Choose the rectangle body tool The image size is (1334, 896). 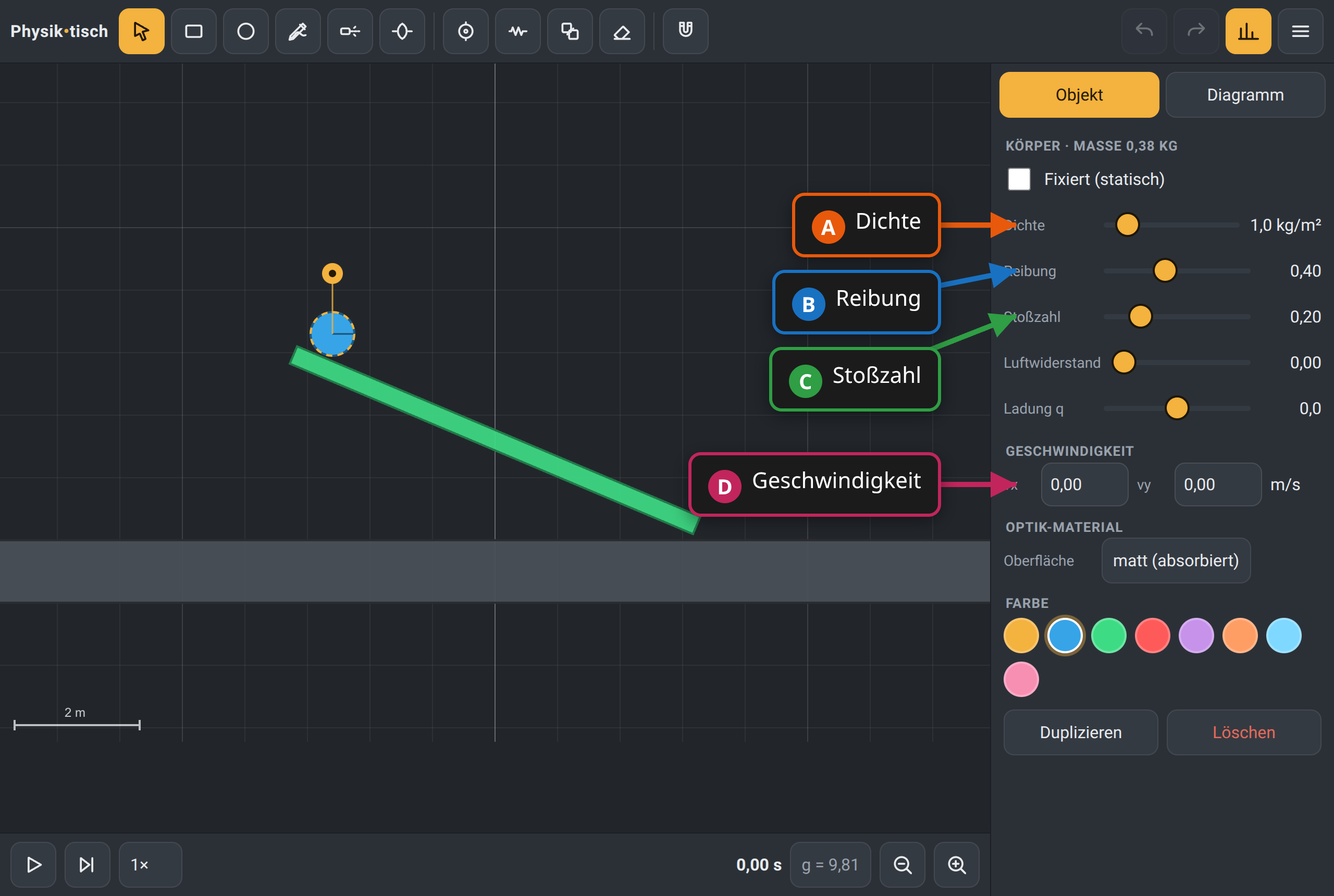pos(193,31)
